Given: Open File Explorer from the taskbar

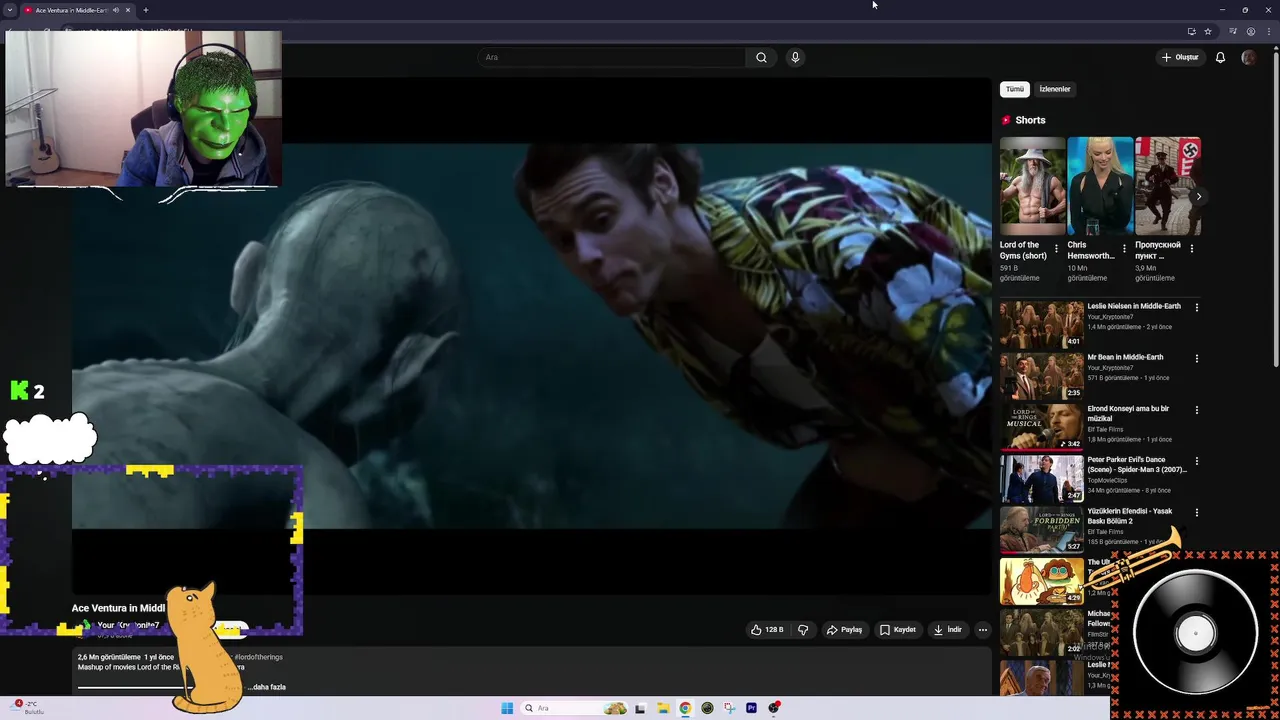Looking at the screenshot, I should coord(663,708).
